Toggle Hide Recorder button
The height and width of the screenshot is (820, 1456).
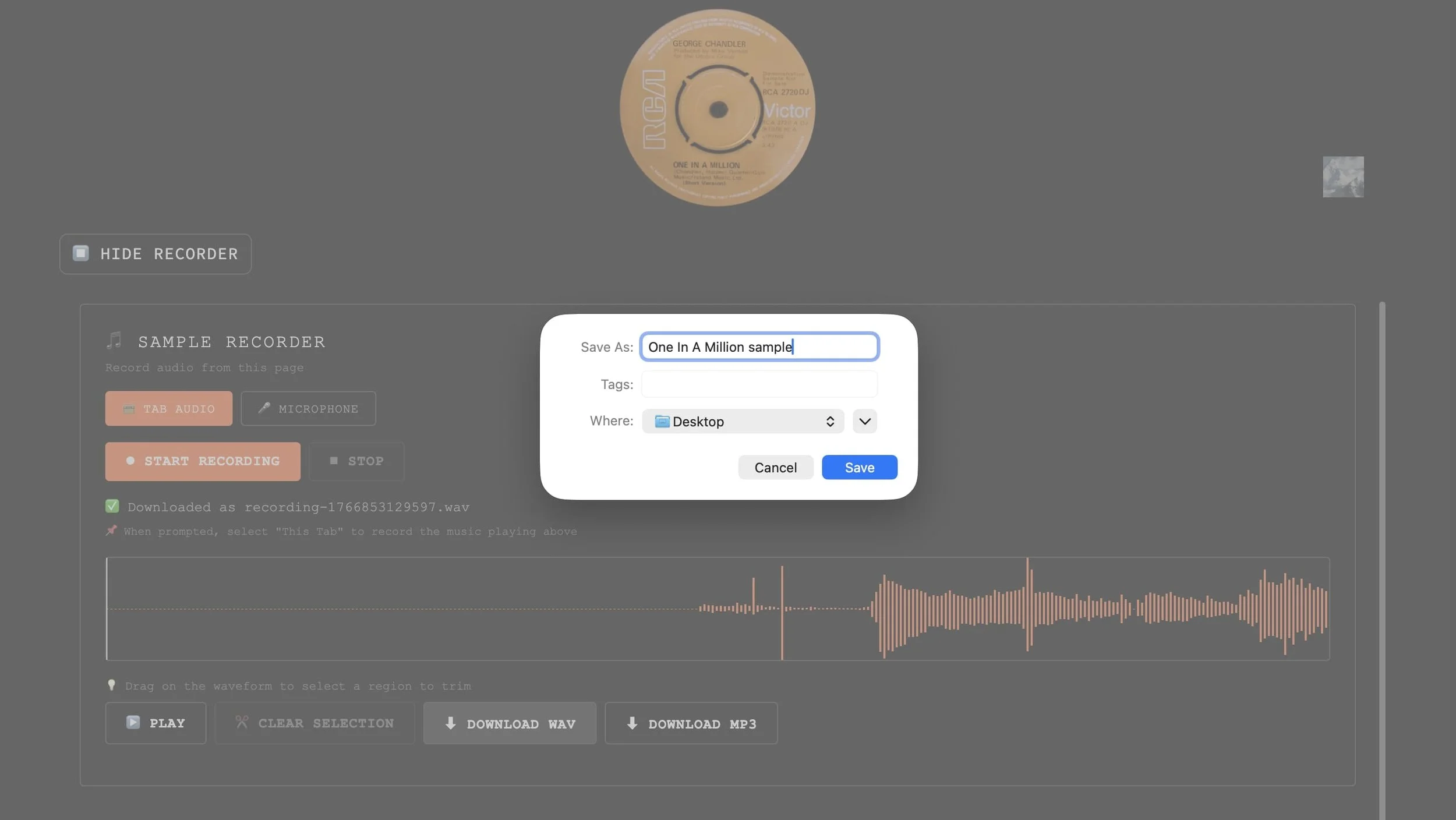tap(156, 254)
